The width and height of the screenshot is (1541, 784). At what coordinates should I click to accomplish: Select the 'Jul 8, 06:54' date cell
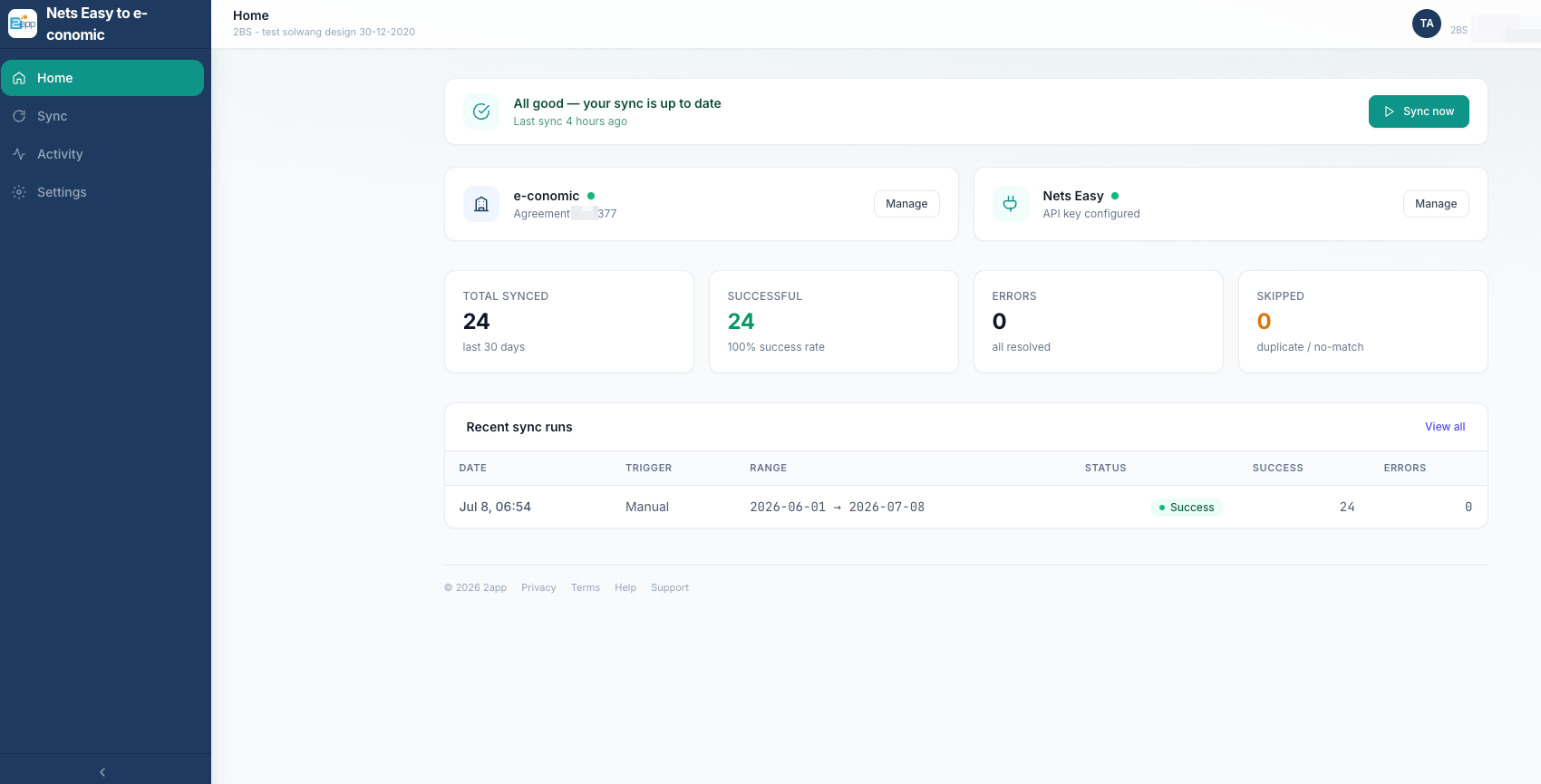[495, 507]
